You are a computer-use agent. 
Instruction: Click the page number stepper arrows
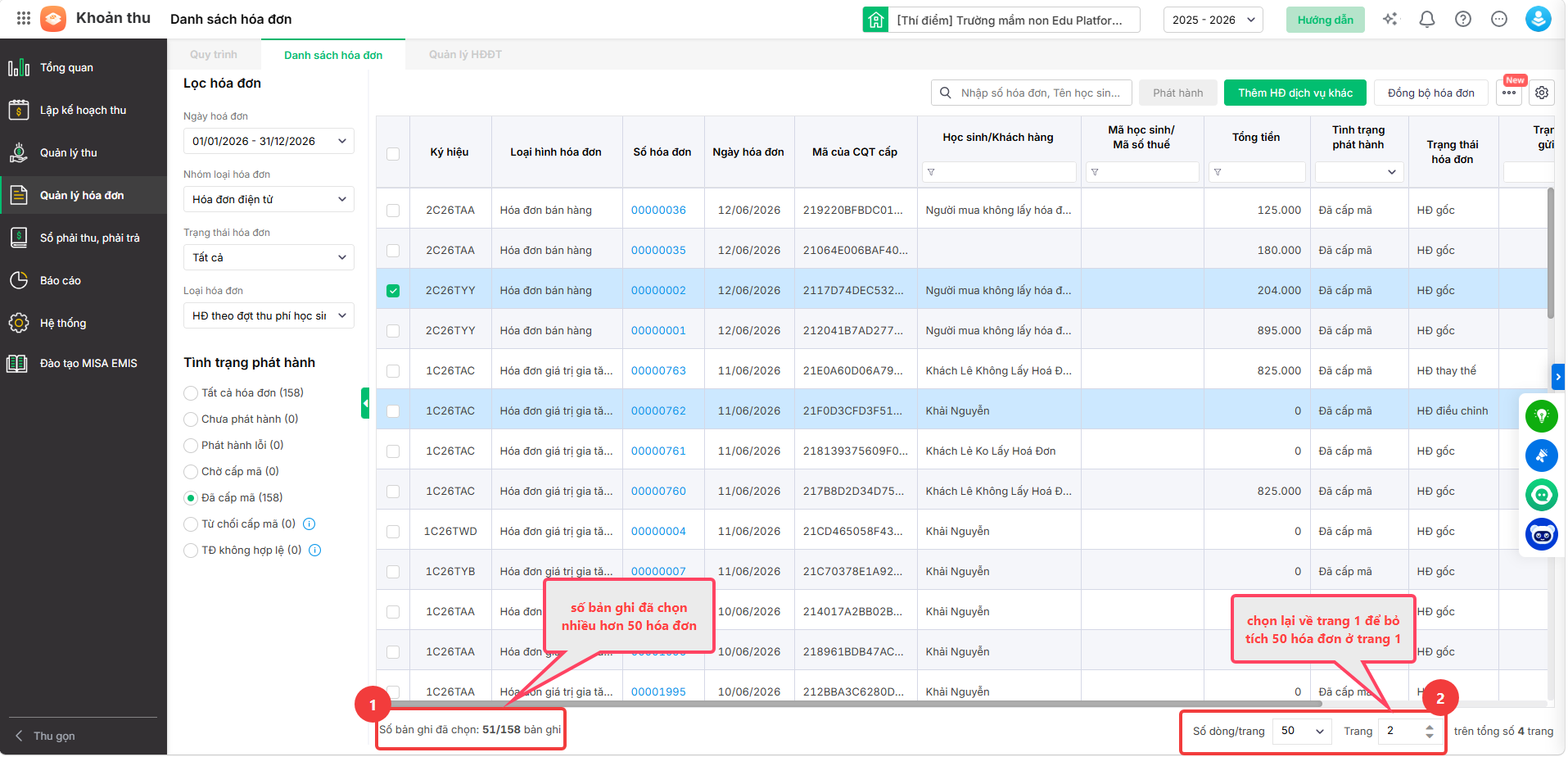coord(1430,731)
